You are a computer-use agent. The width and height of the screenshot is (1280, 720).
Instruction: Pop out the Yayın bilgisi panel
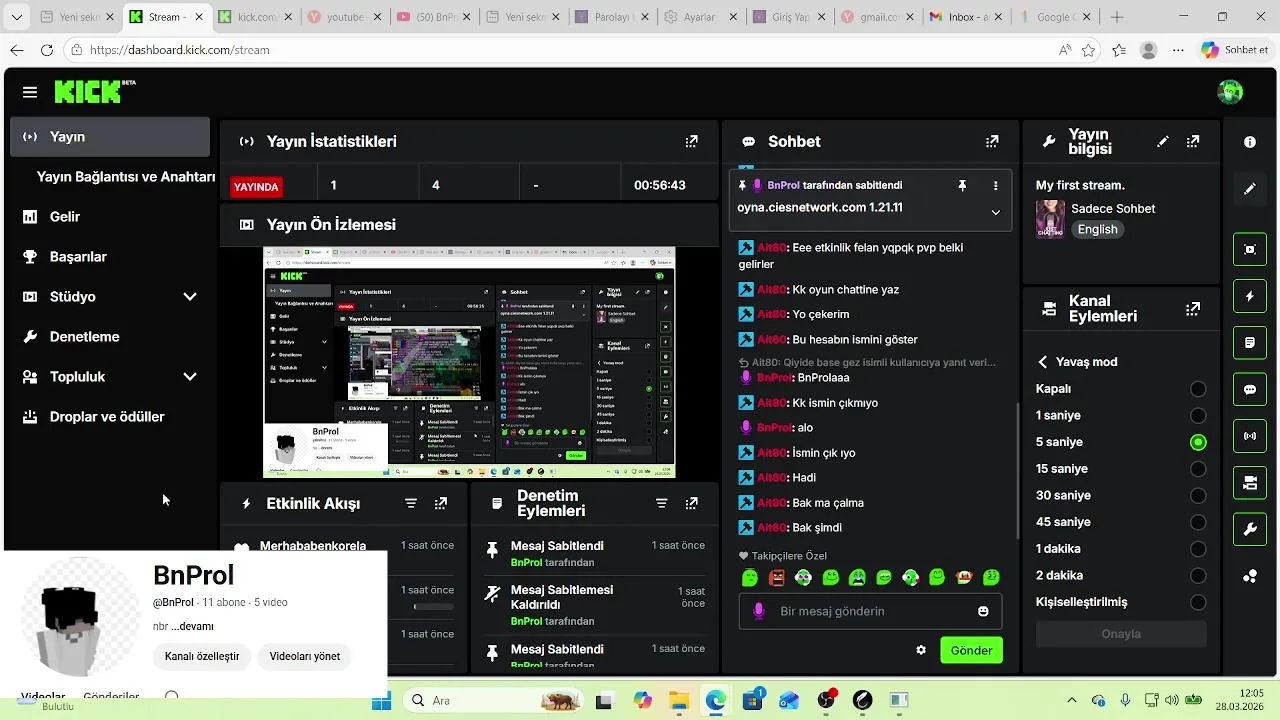point(1193,142)
